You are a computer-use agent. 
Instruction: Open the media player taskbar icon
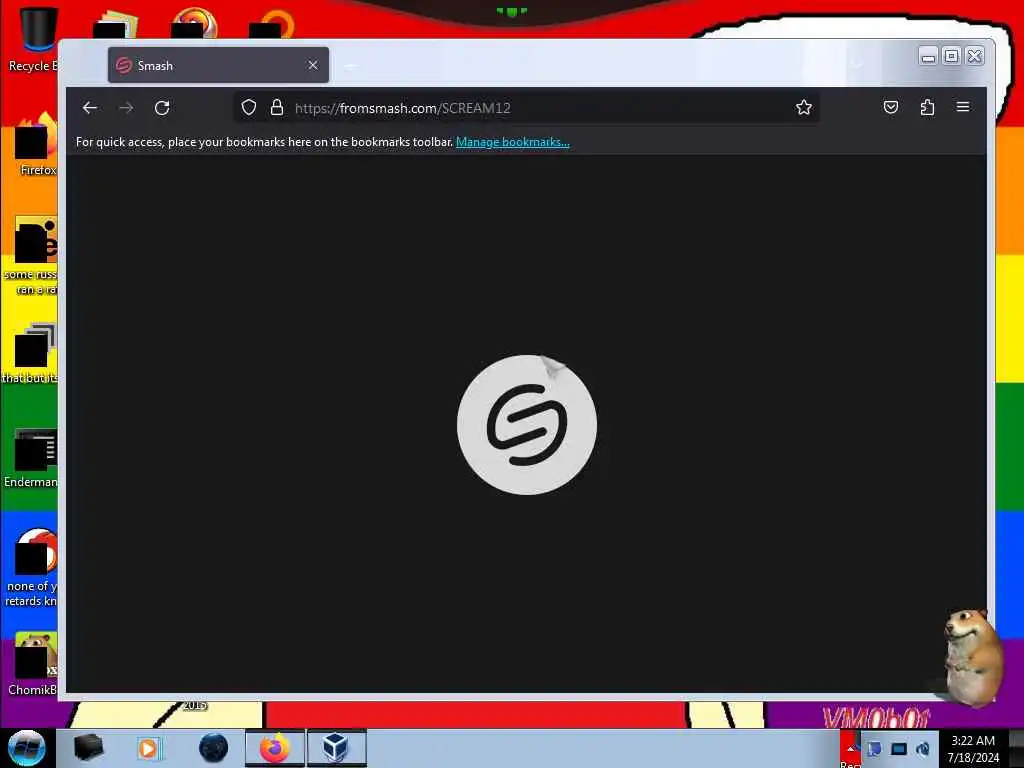tap(148, 748)
